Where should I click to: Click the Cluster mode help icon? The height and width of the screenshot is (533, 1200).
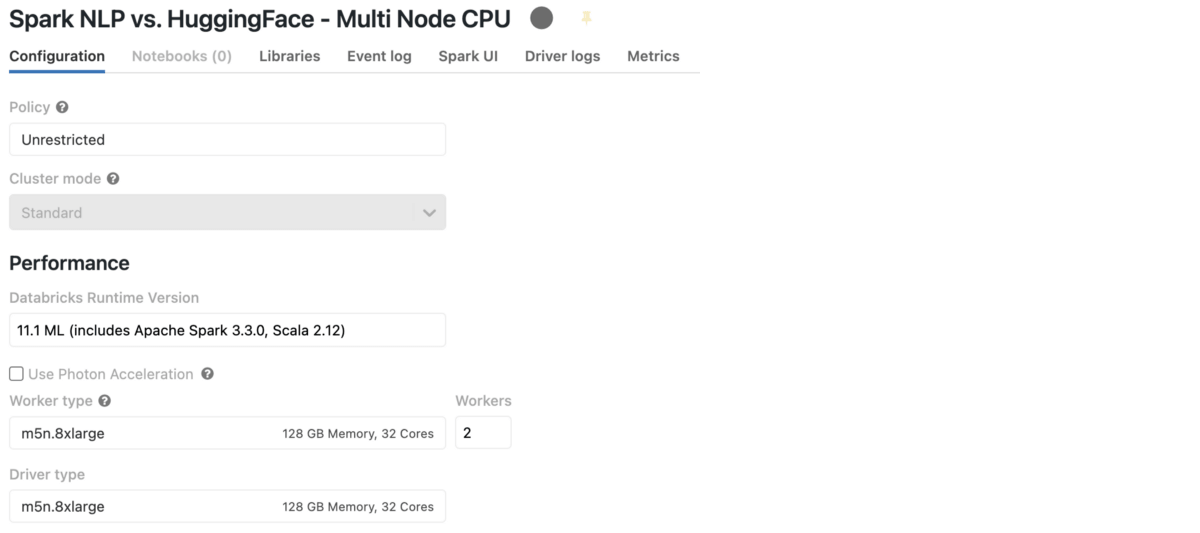coord(113,179)
